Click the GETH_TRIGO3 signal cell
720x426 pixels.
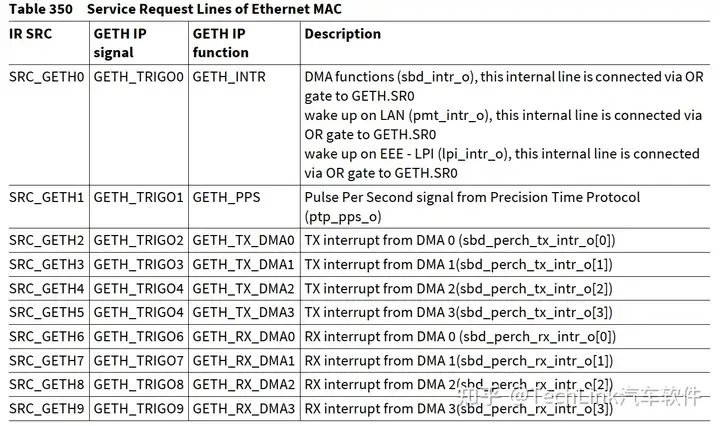click(139, 265)
